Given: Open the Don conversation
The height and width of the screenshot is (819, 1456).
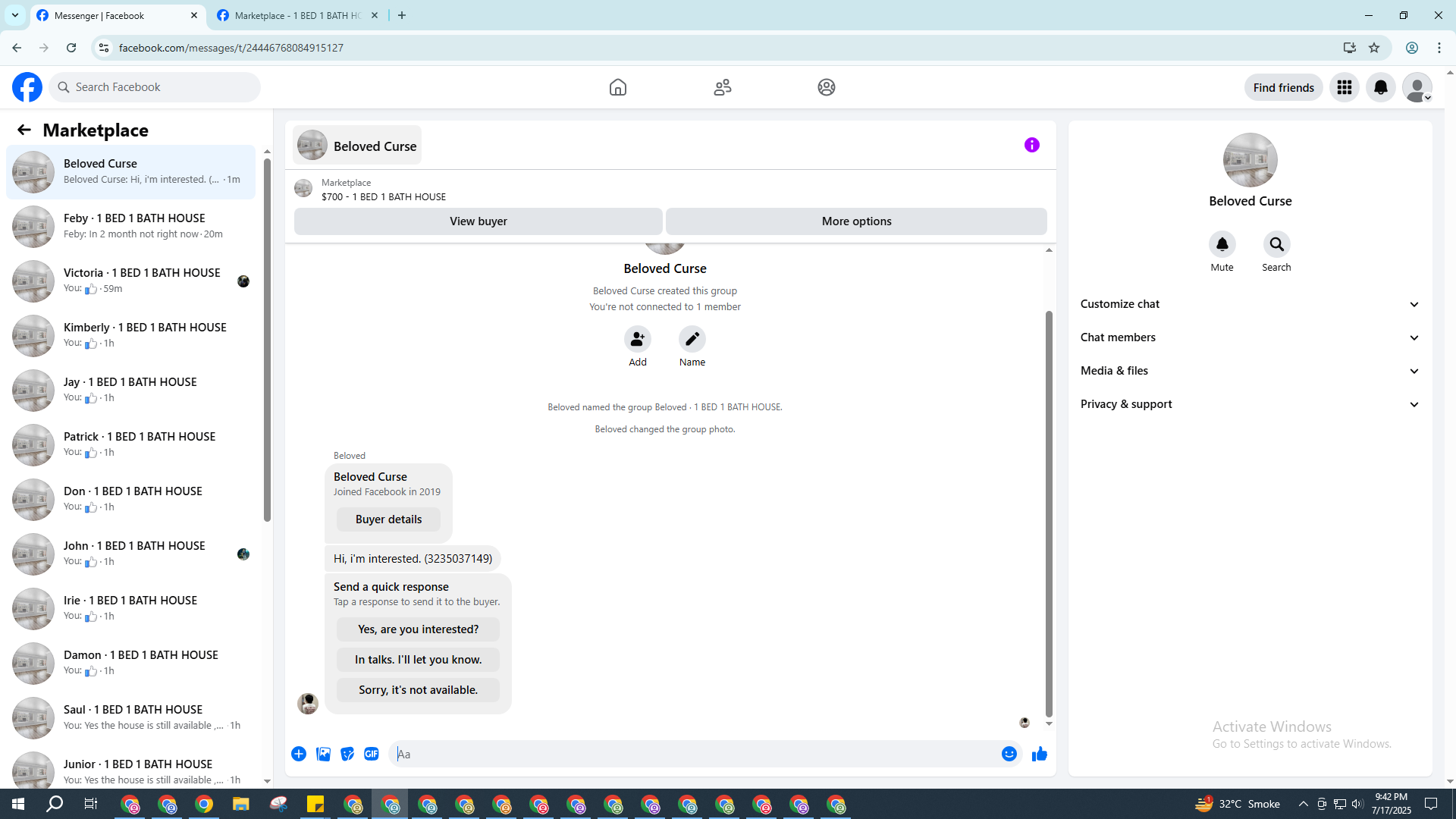Looking at the screenshot, I should [130, 499].
